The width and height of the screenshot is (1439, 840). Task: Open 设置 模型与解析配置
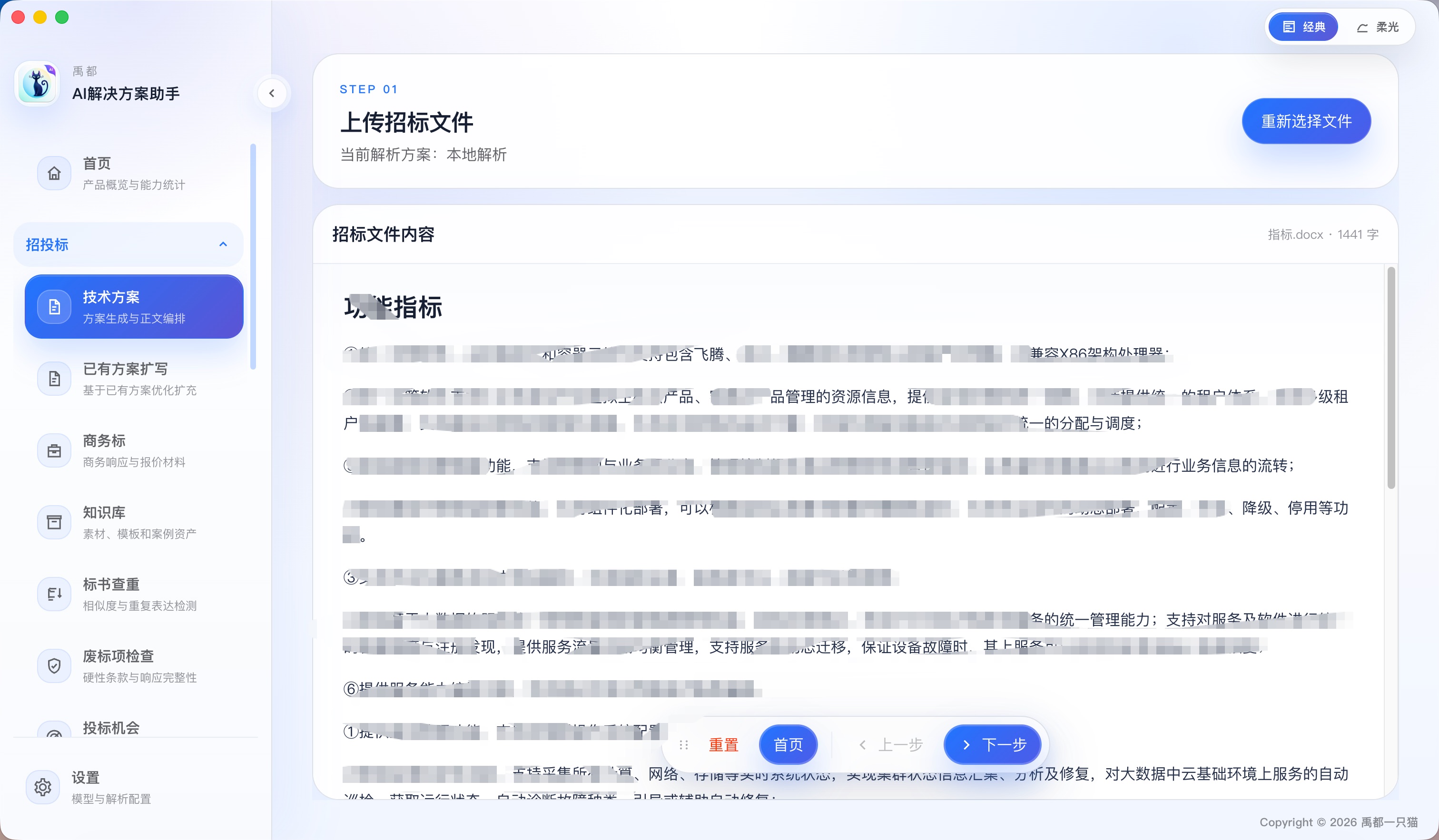coord(134,788)
